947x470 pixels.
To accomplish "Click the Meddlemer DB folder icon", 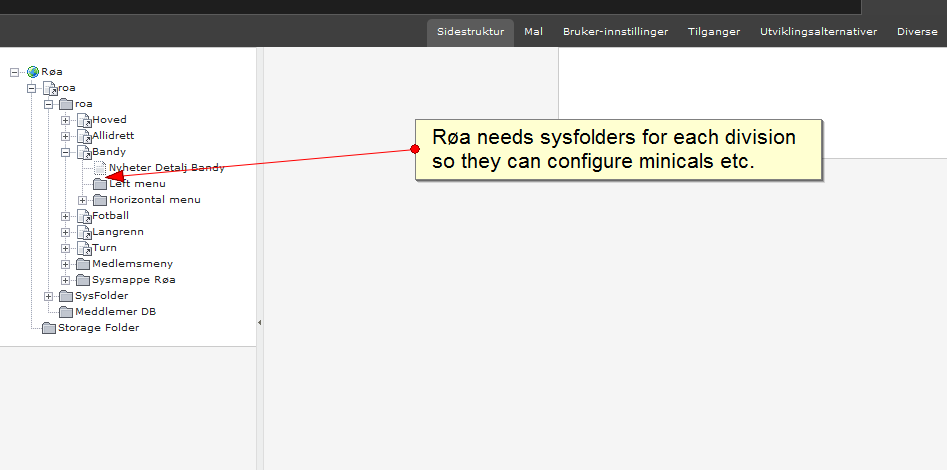I will 66,312.
